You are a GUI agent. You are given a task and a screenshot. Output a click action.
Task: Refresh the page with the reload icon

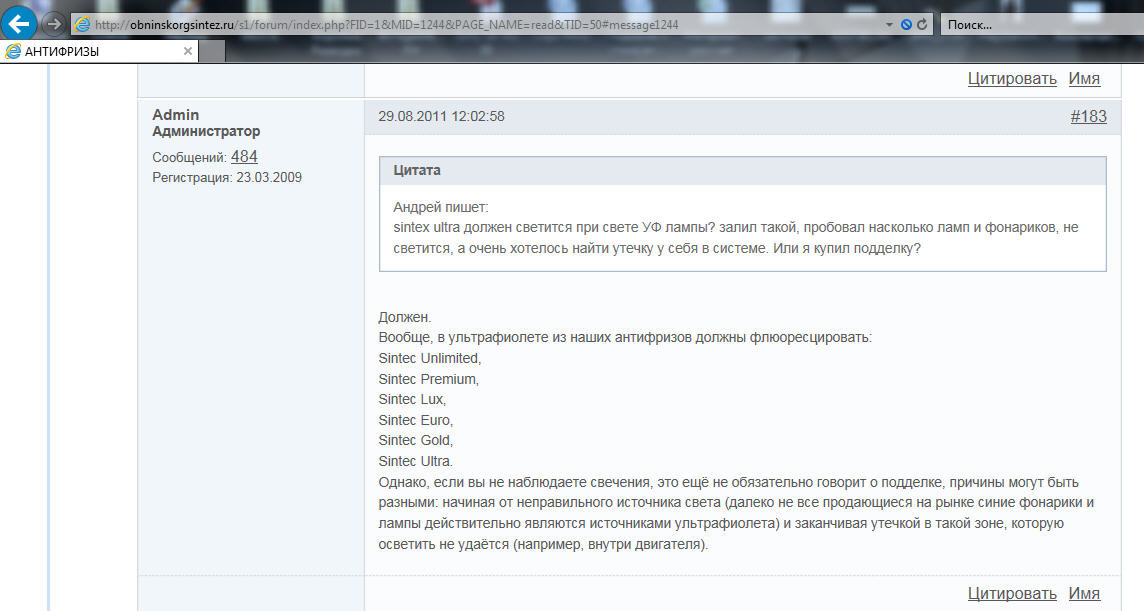coord(922,25)
